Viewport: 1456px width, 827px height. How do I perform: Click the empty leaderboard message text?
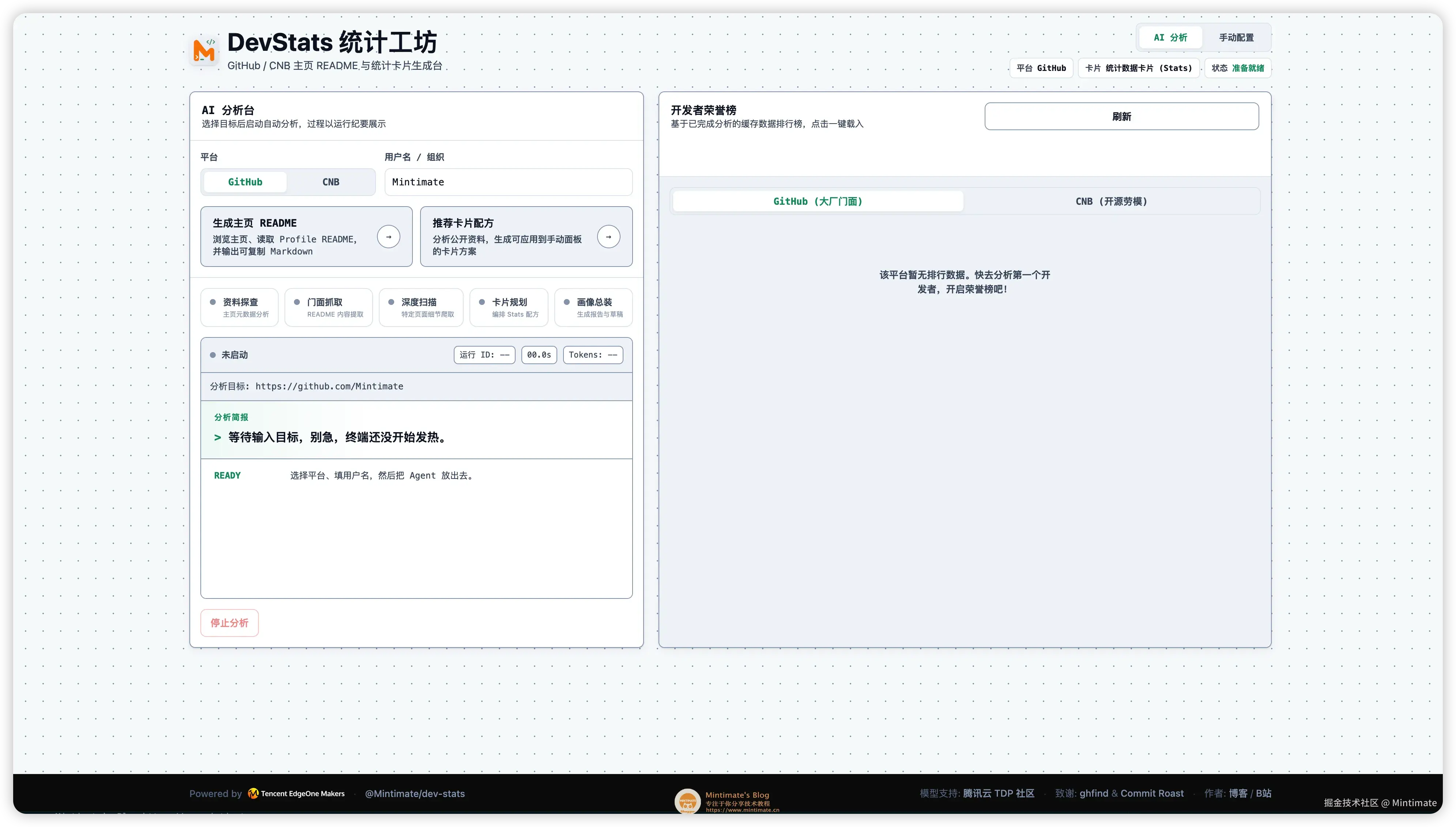(x=964, y=282)
